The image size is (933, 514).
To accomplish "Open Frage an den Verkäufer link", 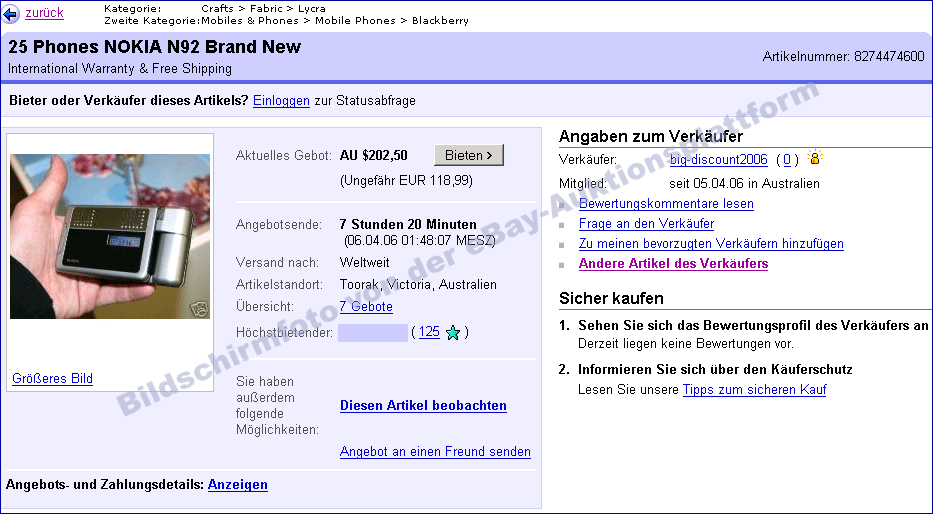I will (x=646, y=224).
